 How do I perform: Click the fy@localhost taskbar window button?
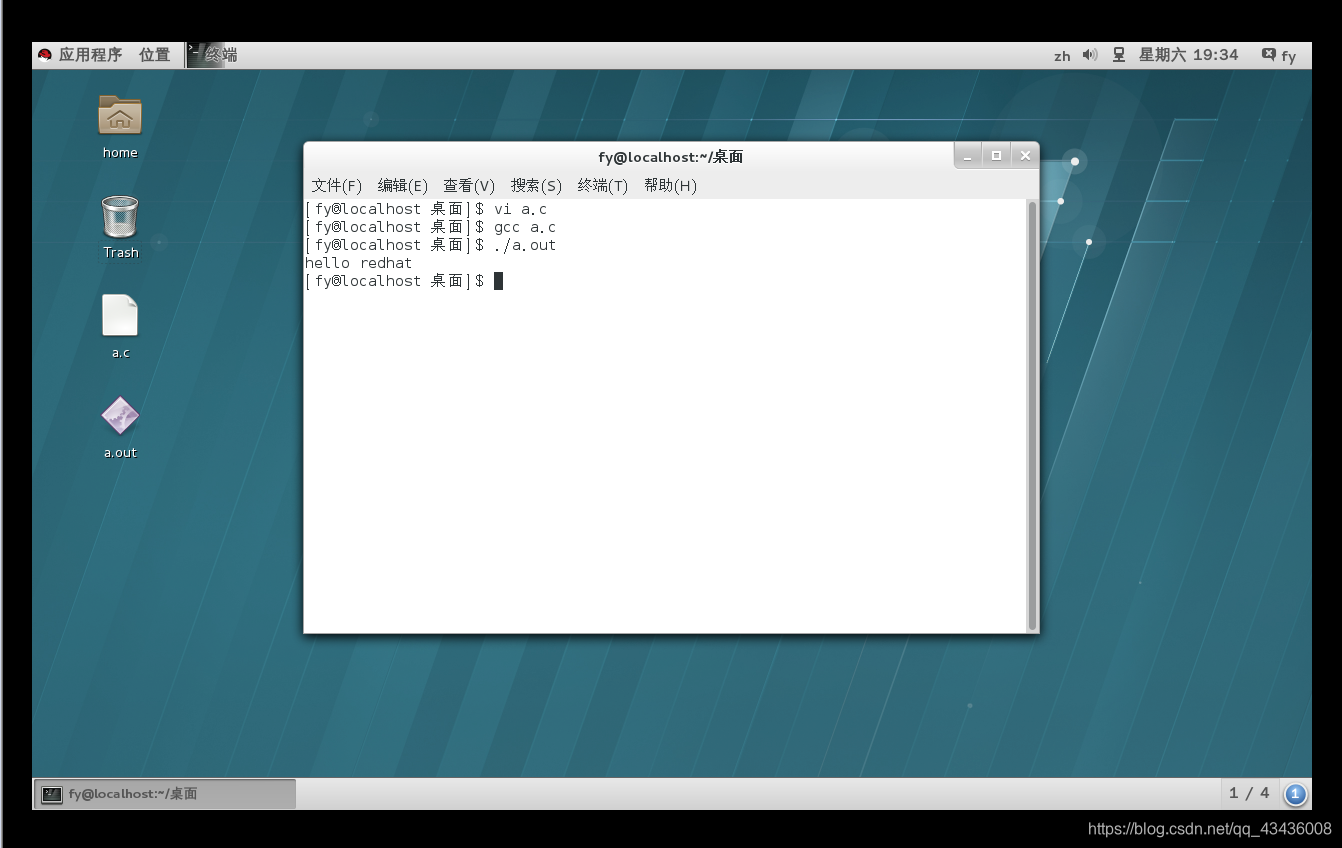(x=165, y=794)
